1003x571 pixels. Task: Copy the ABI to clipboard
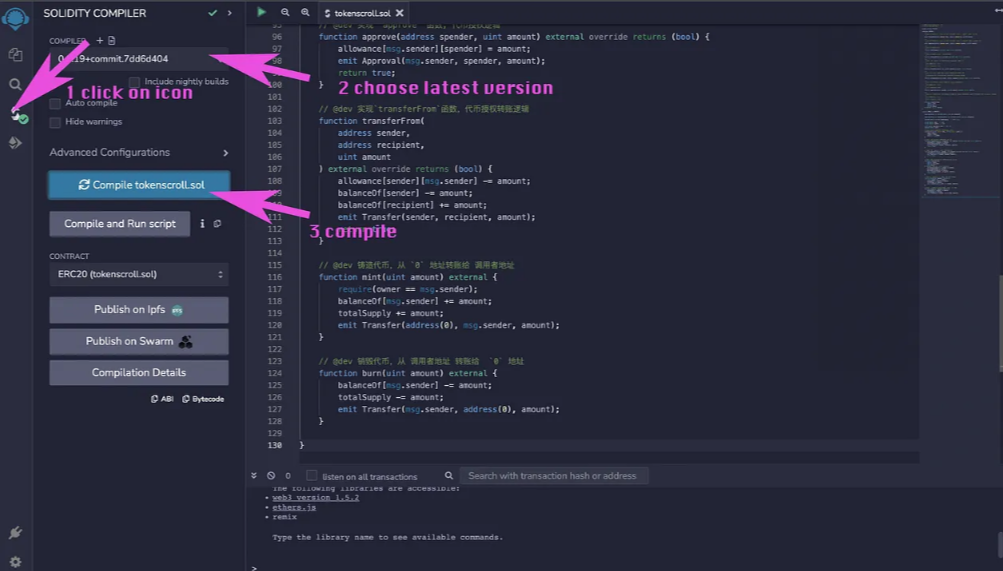click(x=162, y=399)
